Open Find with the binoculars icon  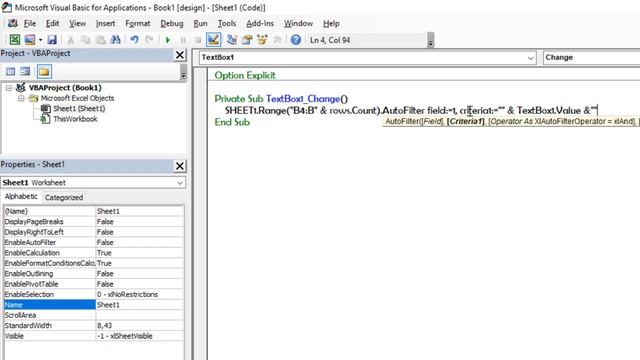[116, 40]
